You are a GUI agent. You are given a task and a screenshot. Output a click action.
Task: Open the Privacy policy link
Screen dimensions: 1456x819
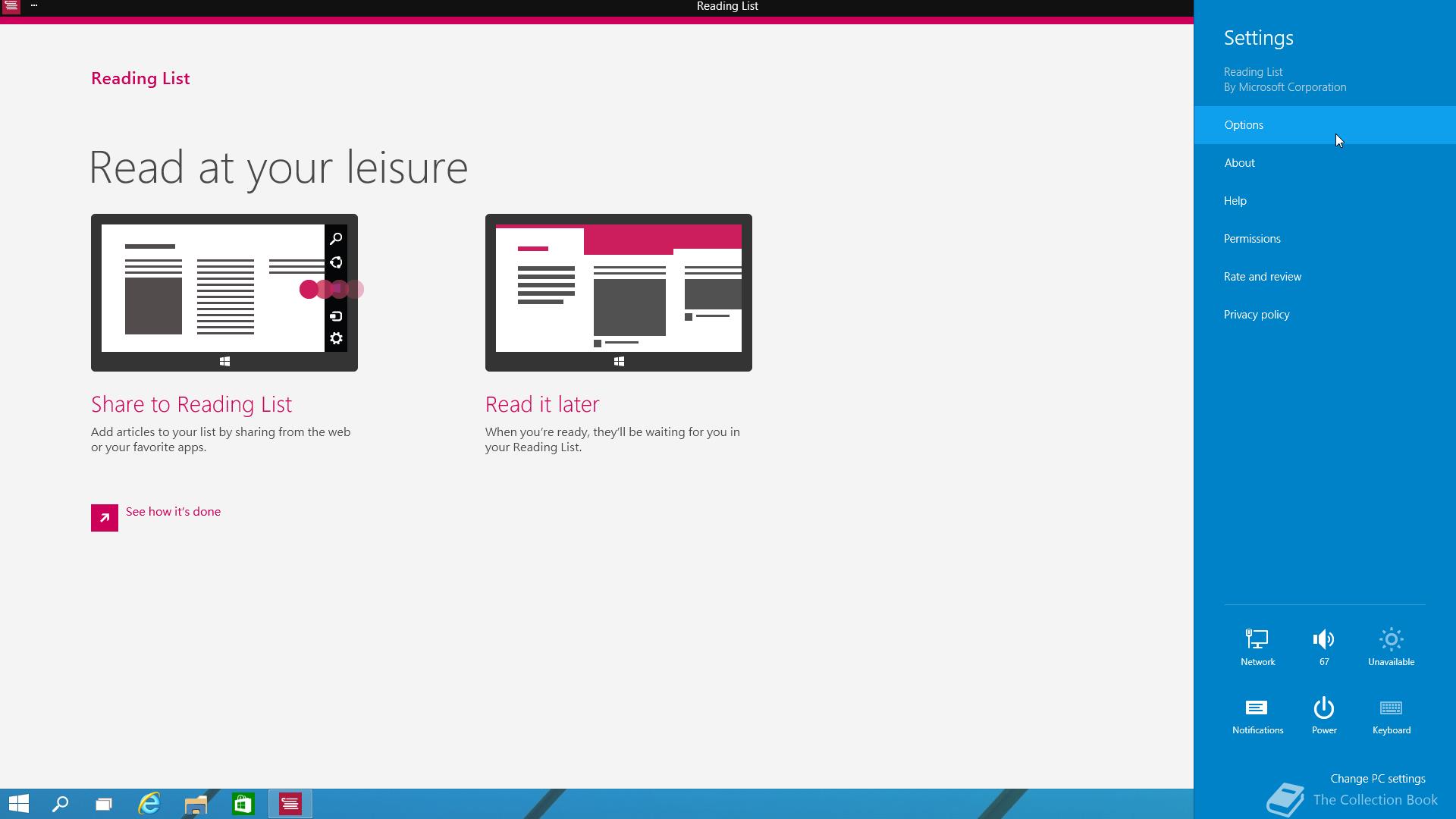[x=1256, y=315]
